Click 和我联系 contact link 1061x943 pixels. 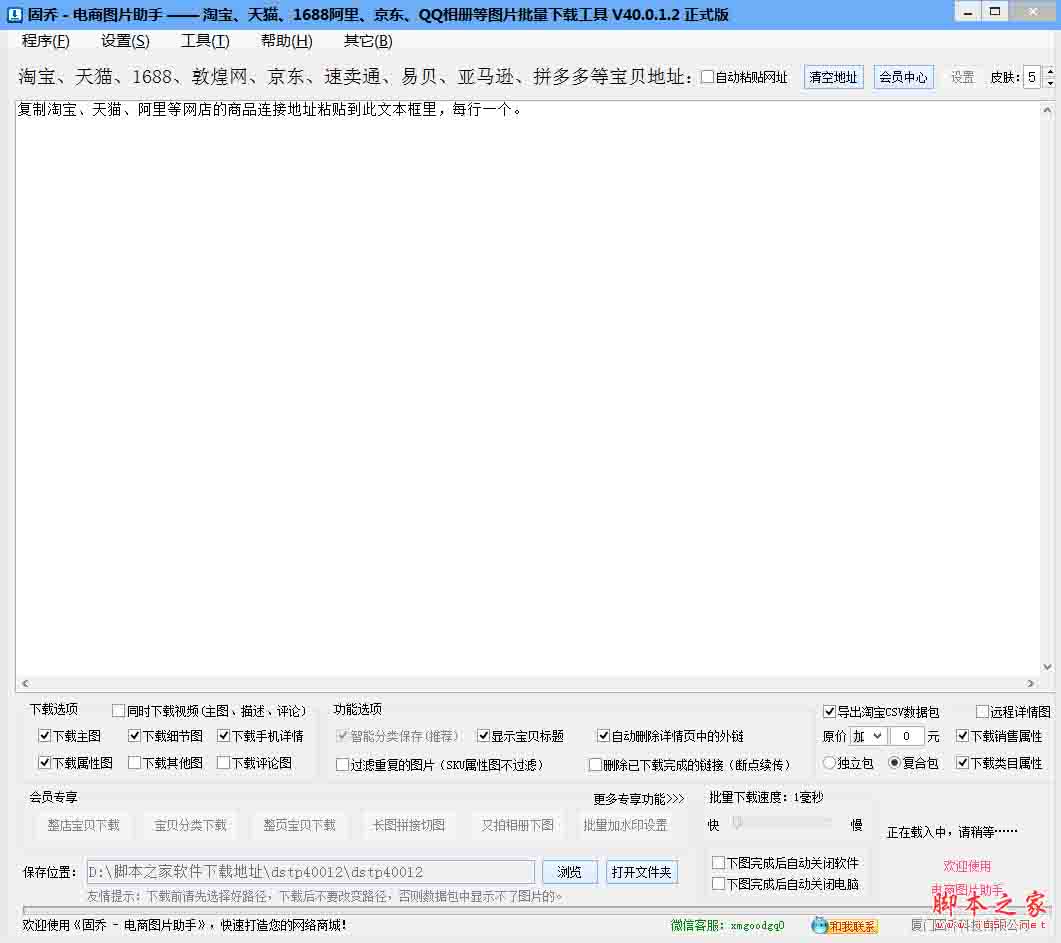click(x=853, y=926)
